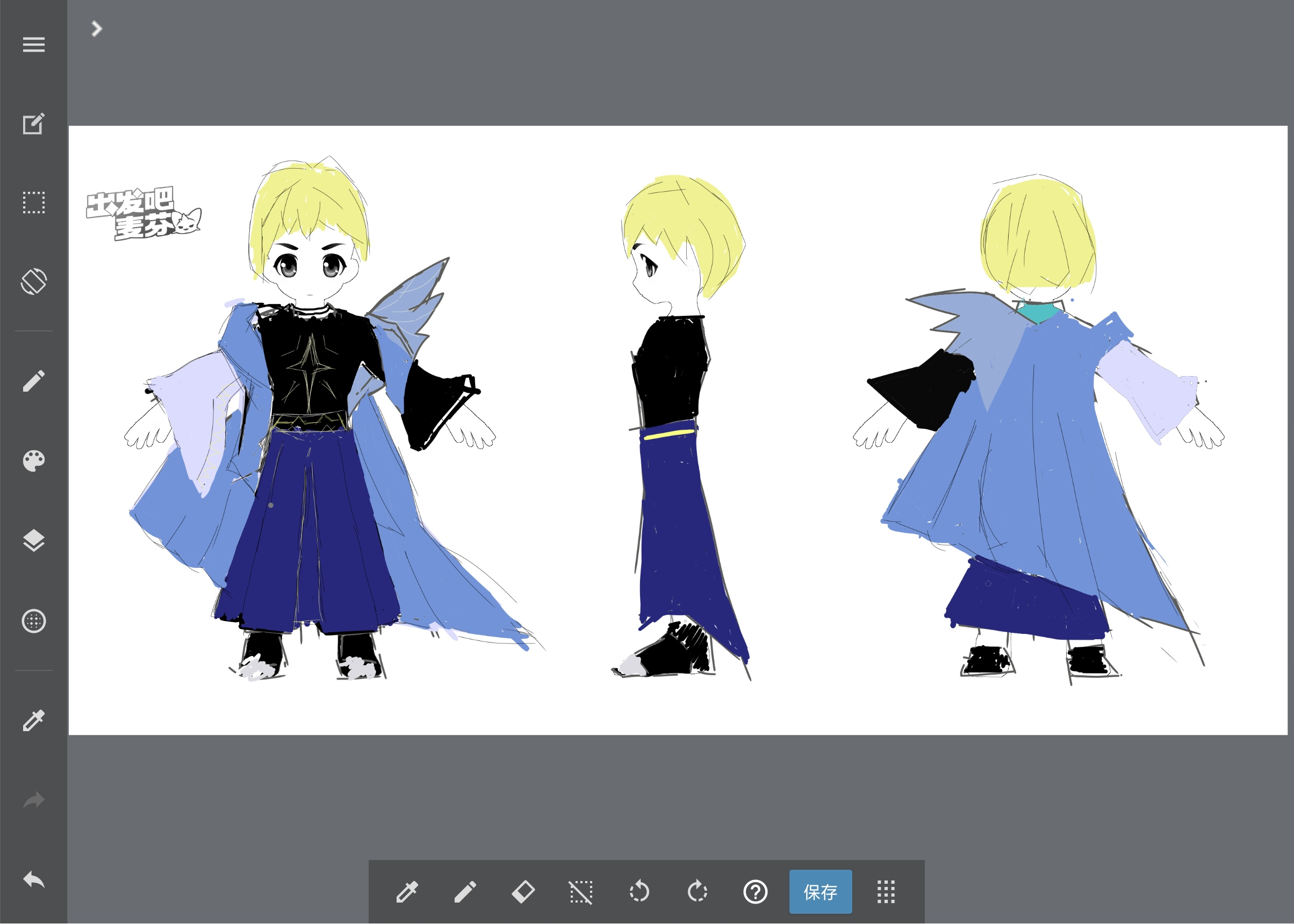Rotate canvas clockwise
1294x924 pixels.
tap(698, 893)
